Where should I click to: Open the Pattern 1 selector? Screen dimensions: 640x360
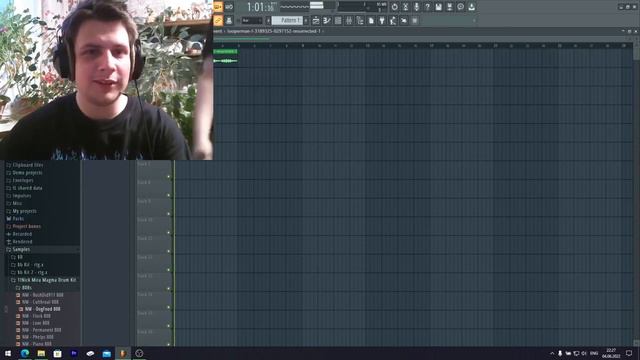coord(287,20)
